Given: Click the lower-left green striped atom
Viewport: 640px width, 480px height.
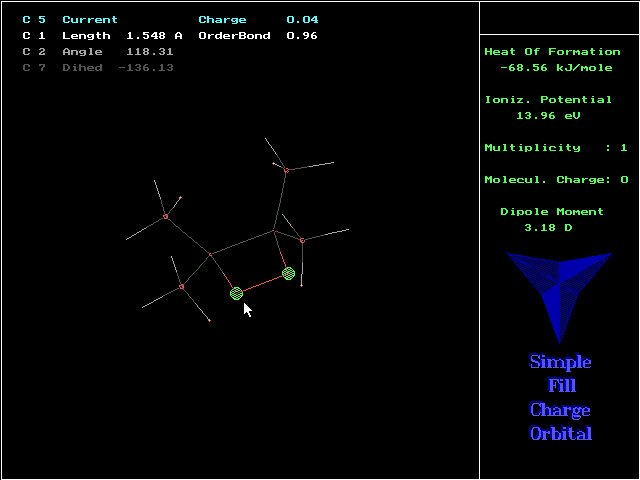Looking at the screenshot, I should coord(237,293).
